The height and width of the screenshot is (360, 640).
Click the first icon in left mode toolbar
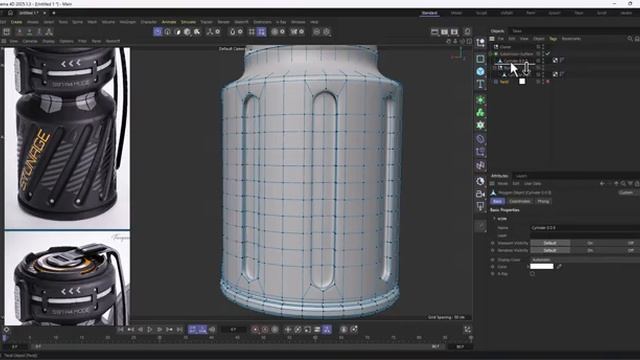7,32
